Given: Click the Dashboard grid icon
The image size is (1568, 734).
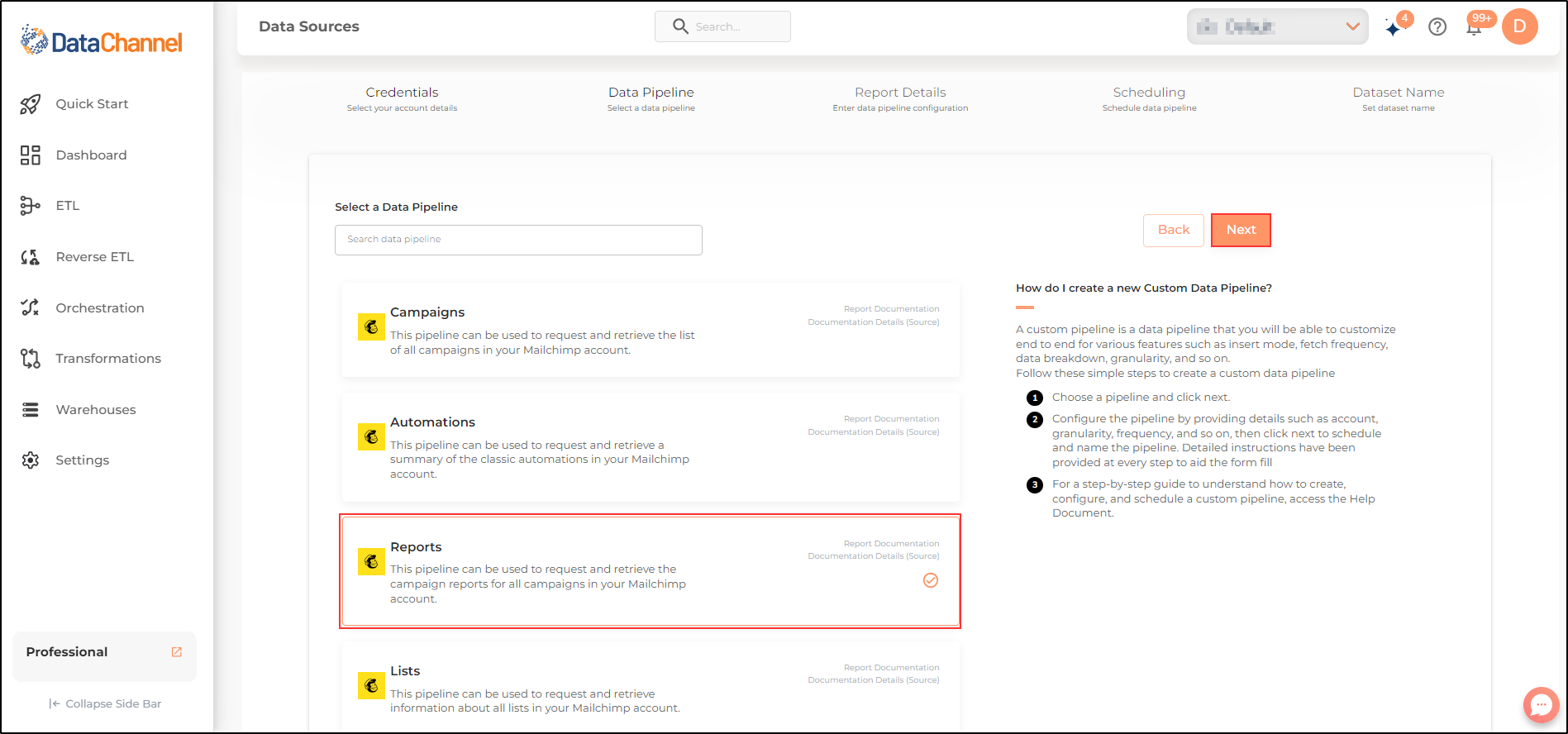Looking at the screenshot, I should pos(31,155).
